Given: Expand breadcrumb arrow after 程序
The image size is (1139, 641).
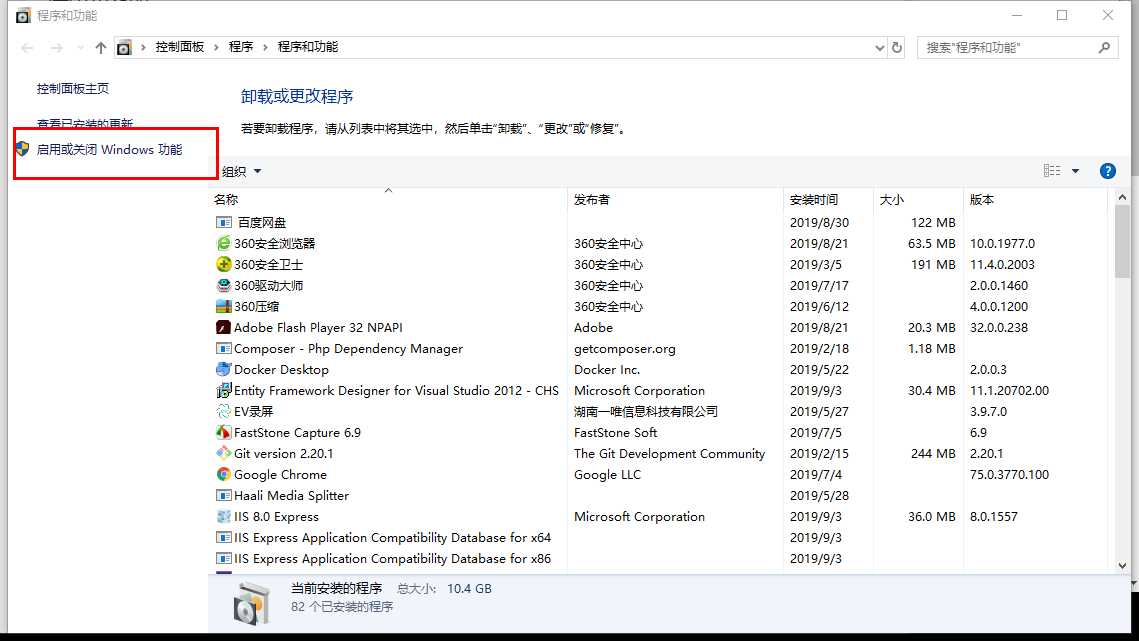Looking at the screenshot, I should [265, 47].
